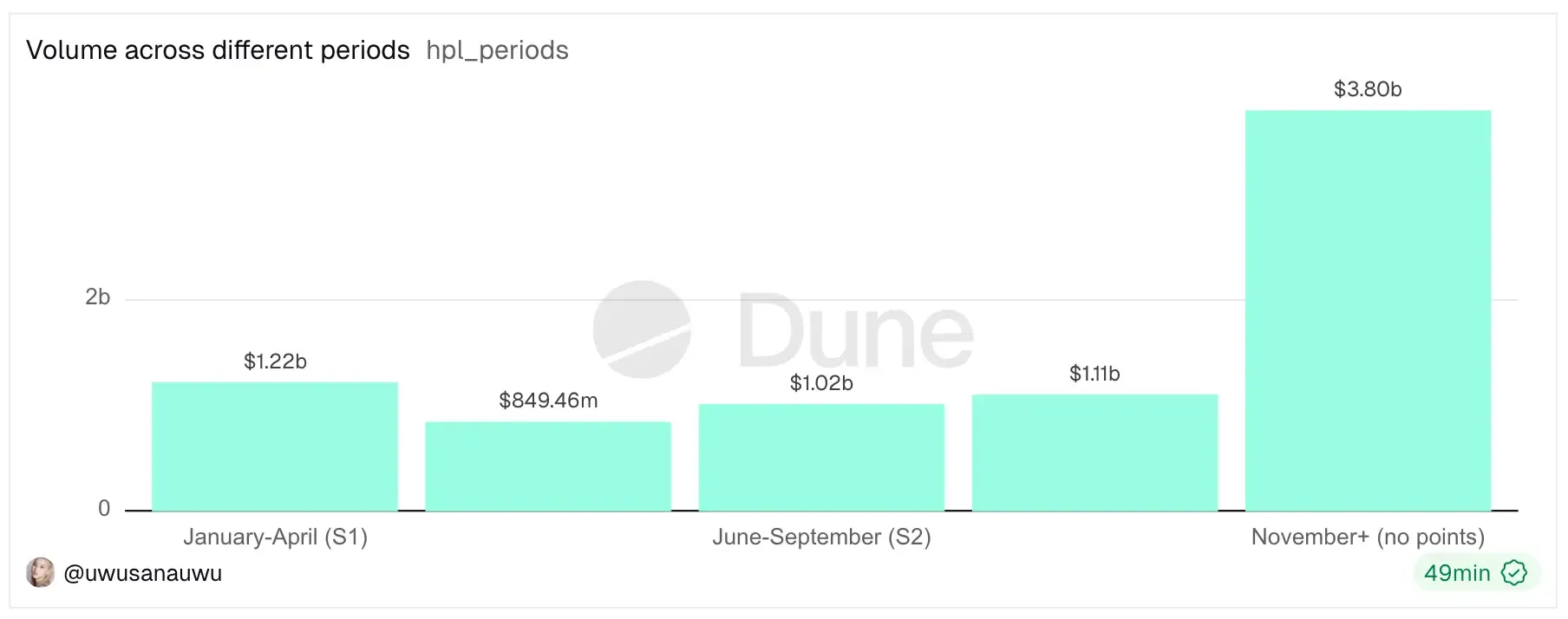Select the June-September (S2) bar
The width and height of the screenshot is (1568, 619).
click(x=821, y=457)
